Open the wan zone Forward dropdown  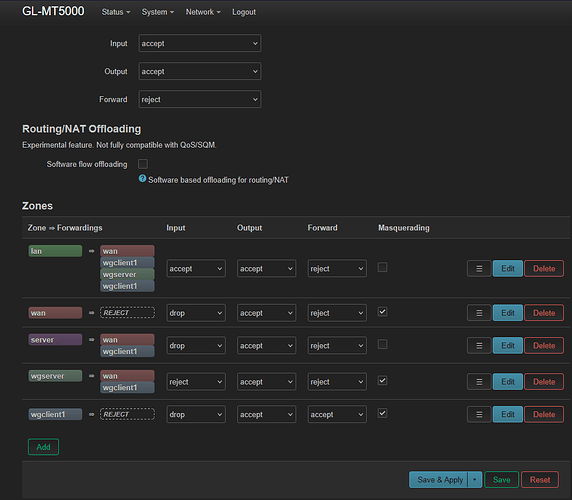(x=337, y=313)
